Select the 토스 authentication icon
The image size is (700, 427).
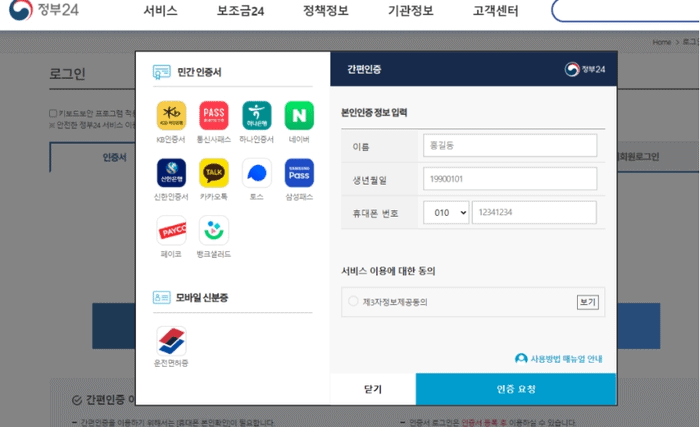pos(257,172)
